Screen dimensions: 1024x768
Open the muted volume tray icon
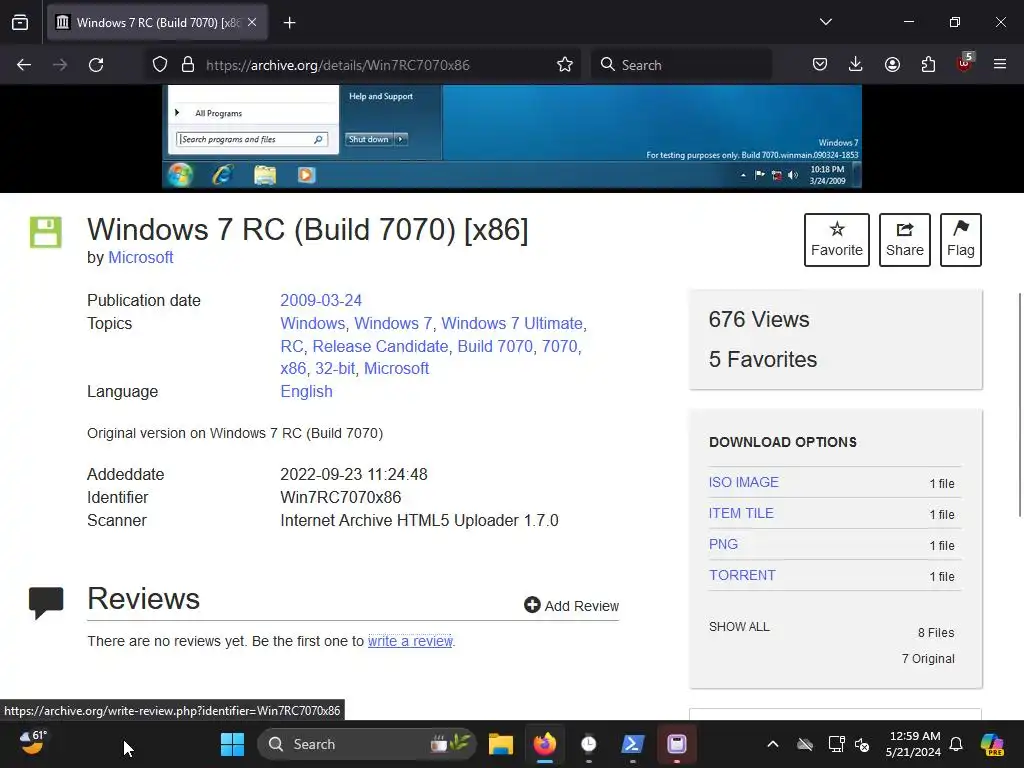click(862, 744)
